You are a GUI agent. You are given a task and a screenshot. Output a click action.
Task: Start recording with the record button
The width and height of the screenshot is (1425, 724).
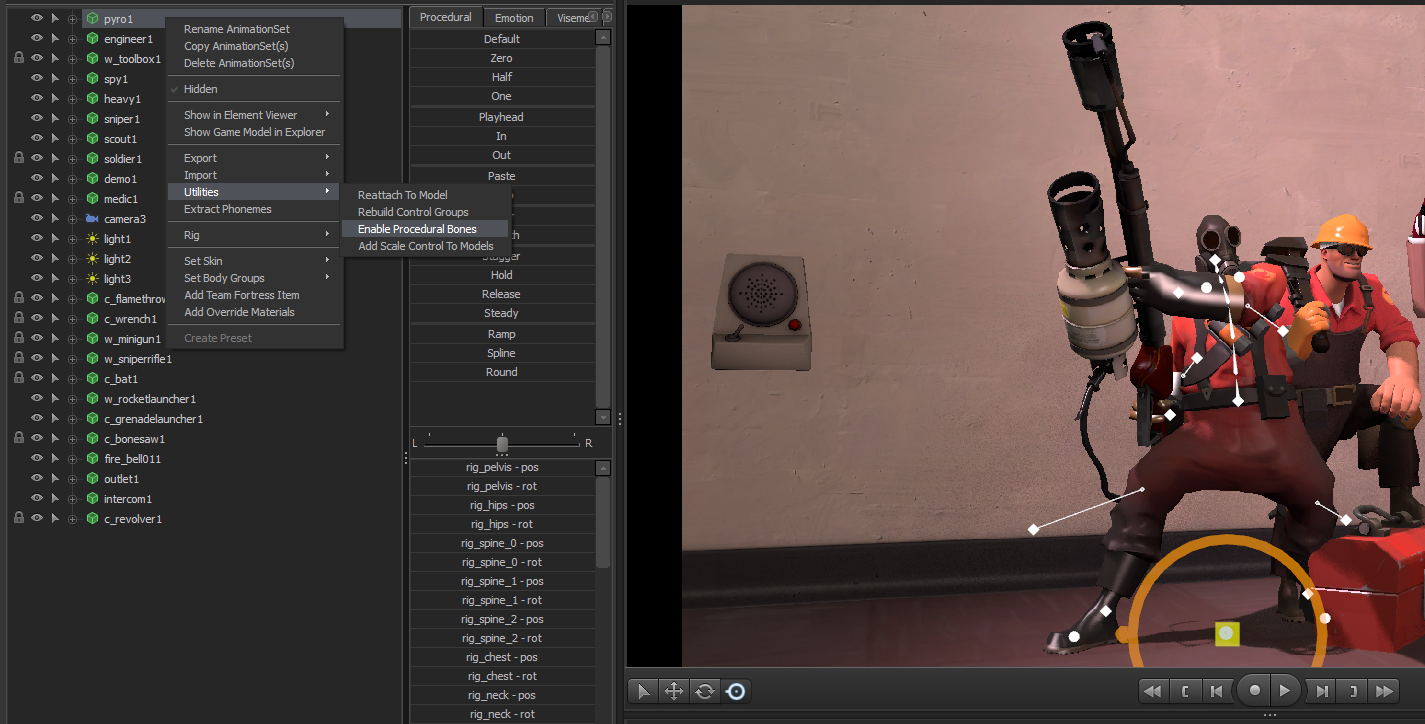coord(1254,690)
